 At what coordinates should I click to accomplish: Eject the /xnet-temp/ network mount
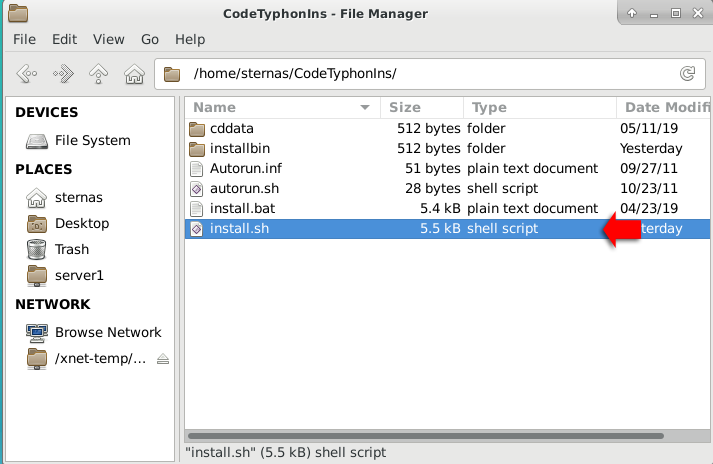pyautogui.click(x=163, y=359)
